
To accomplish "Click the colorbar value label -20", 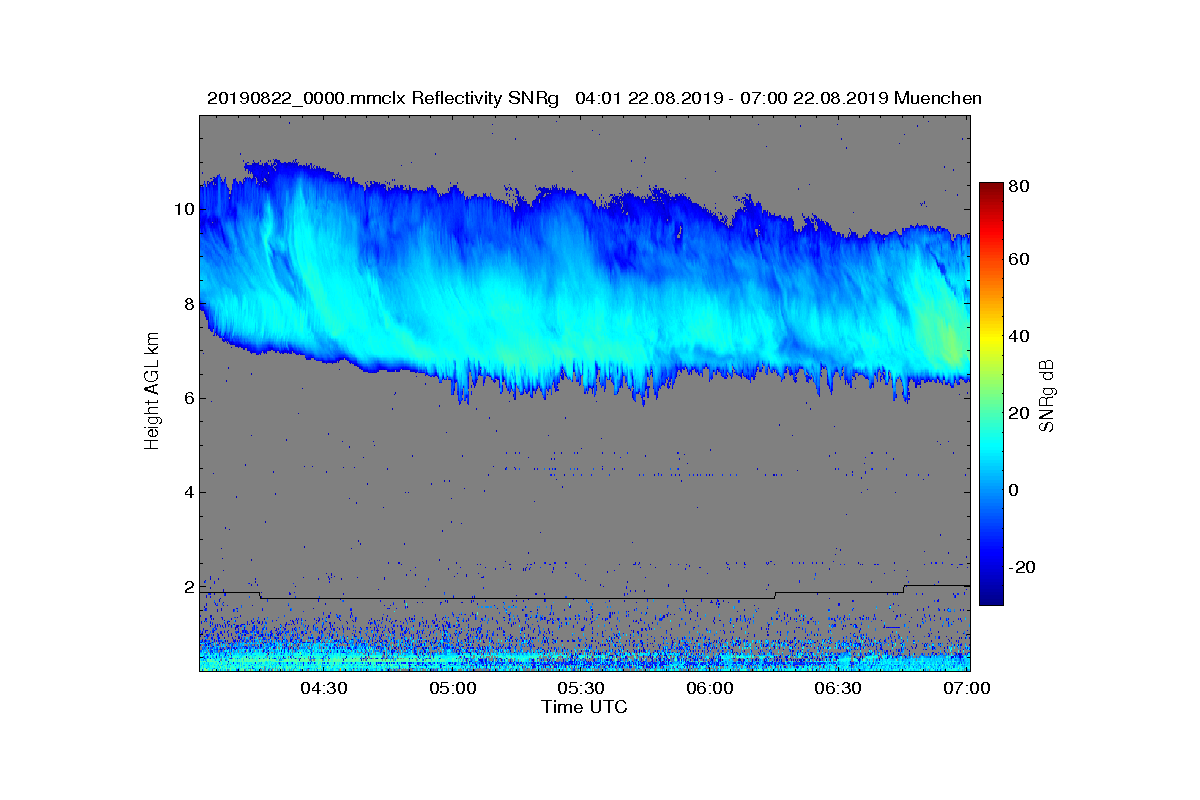I will tap(1024, 567).
